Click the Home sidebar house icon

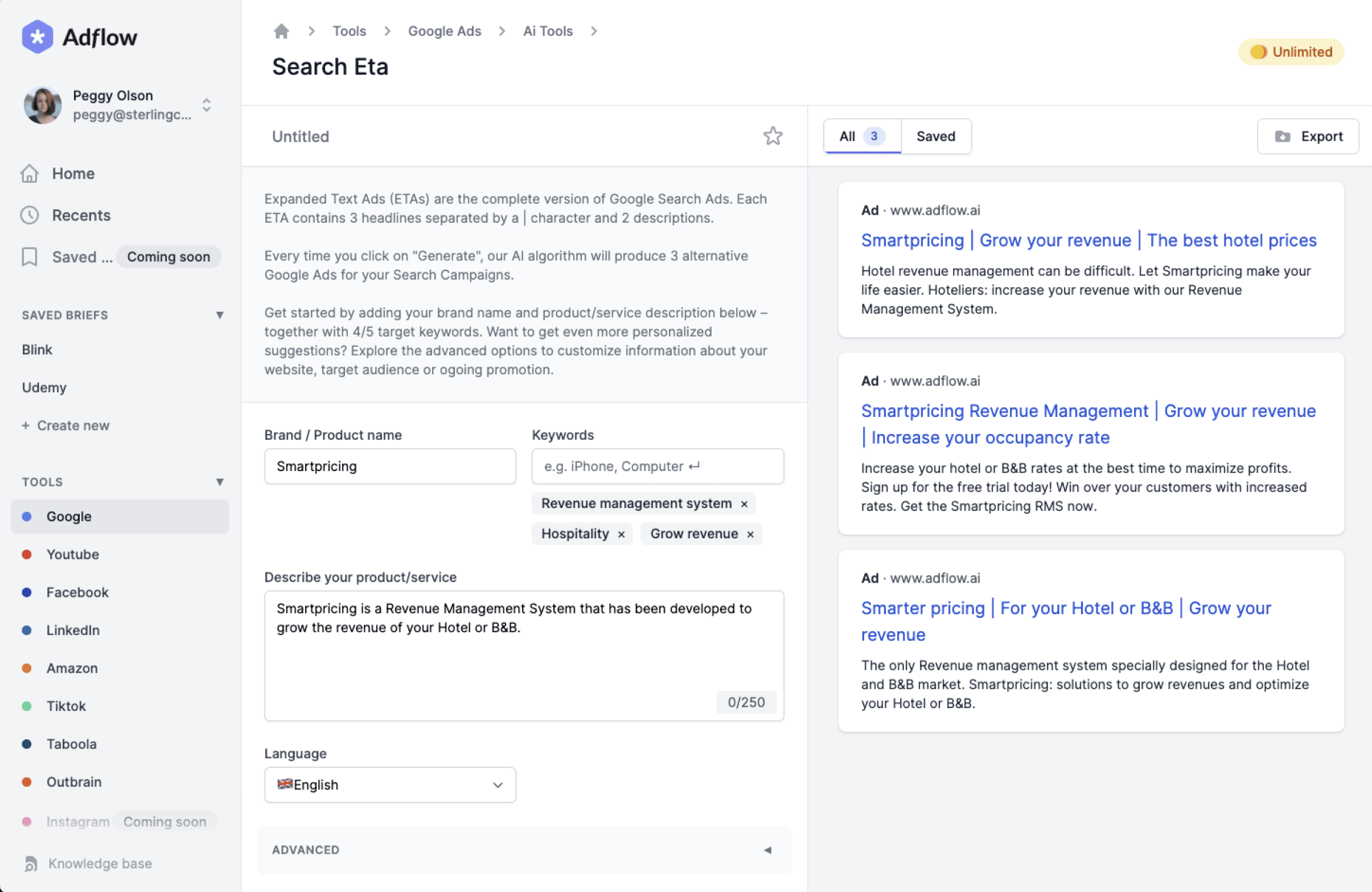pyautogui.click(x=30, y=174)
